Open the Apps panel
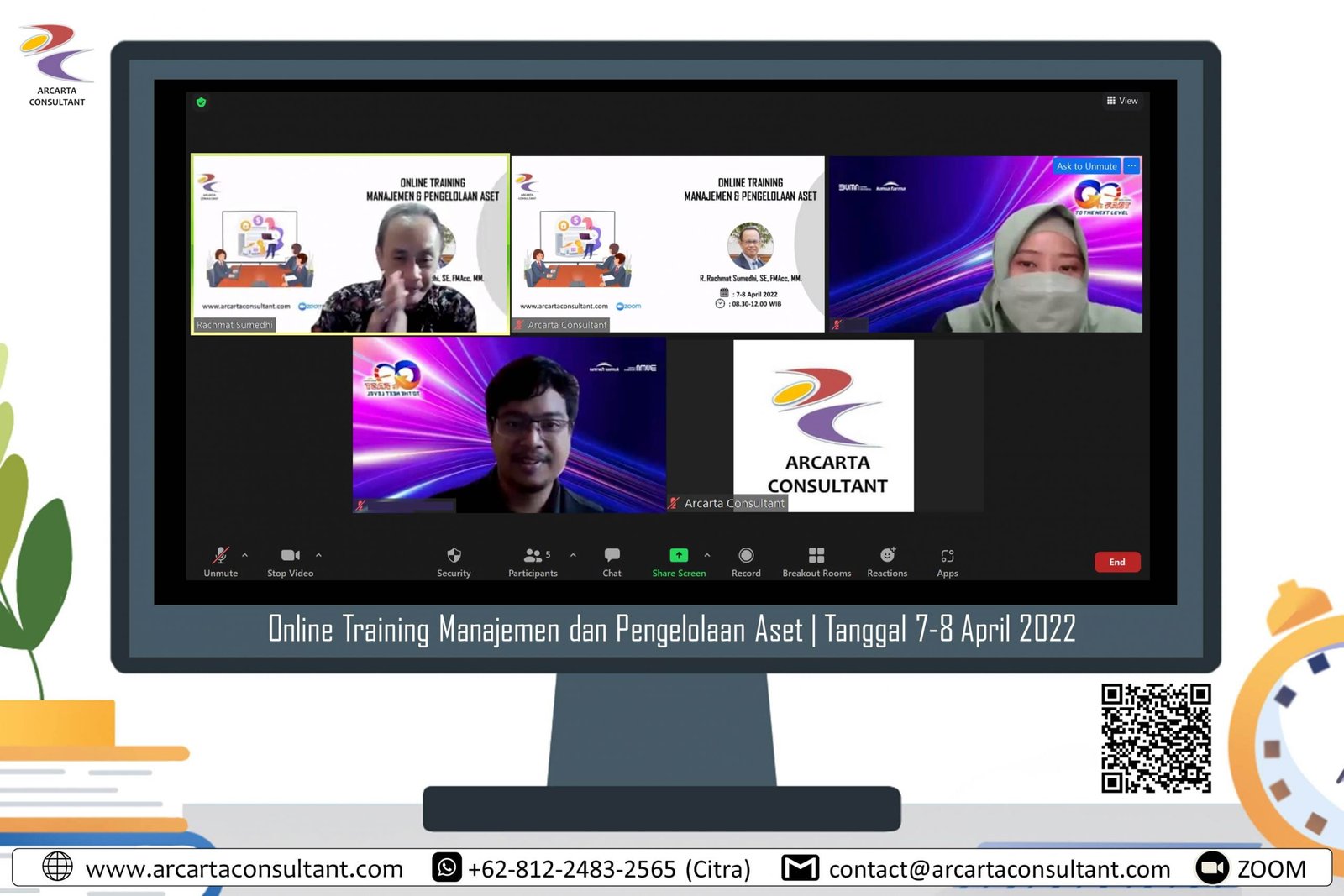This screenshot has height=896, width=1344. pyautogui.click(x=948, y=556)
